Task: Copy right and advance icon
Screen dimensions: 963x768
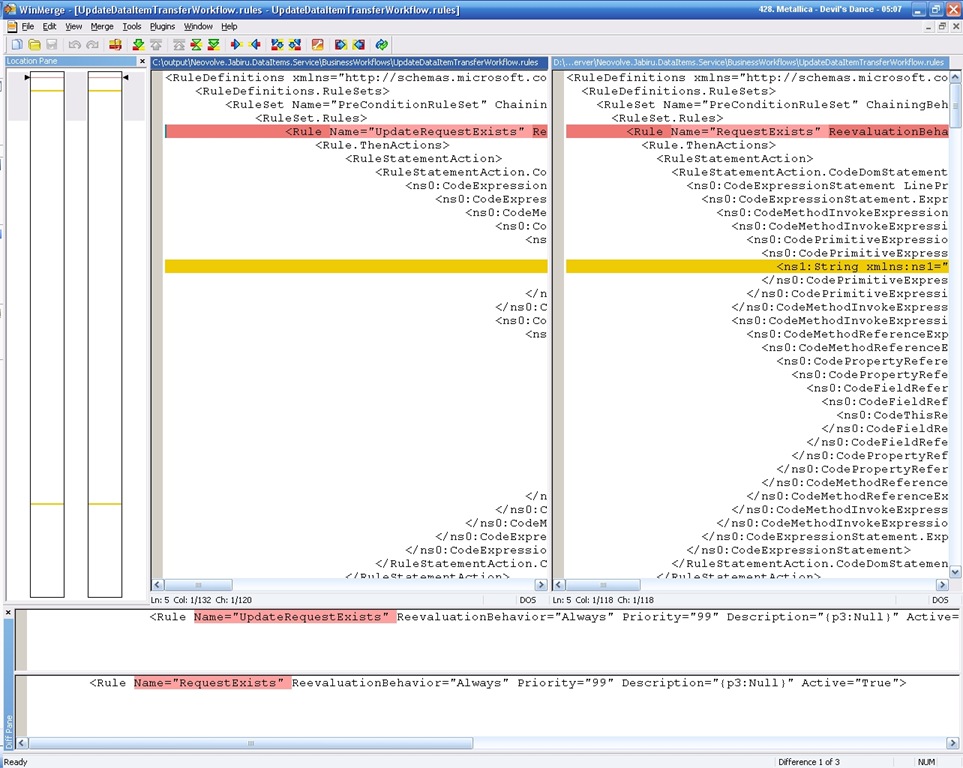Action: 277,44
